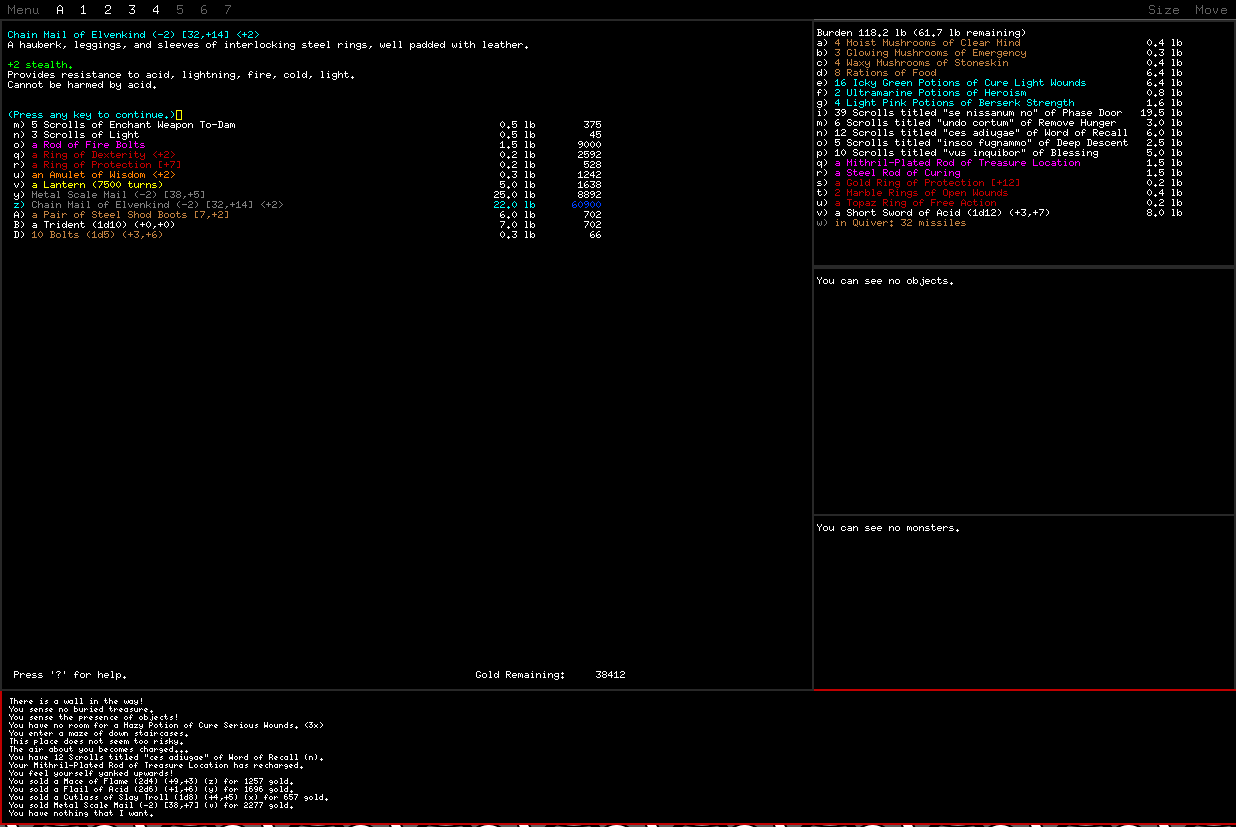Choose Pair of Steel Shod Boots [7,+2]
This screenshot has width=1236, height=827.
click(307, 215)
